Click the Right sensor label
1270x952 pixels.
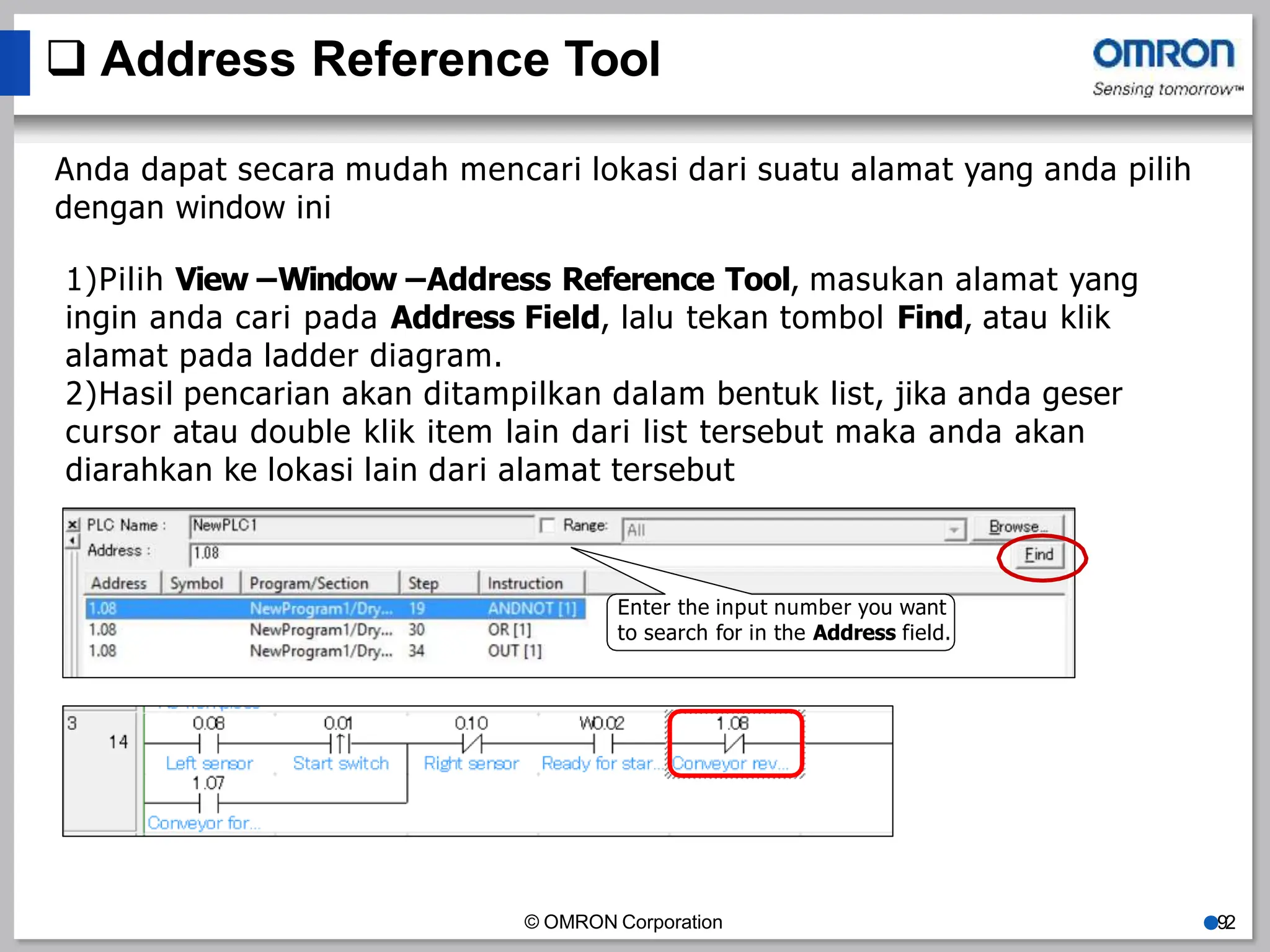click(x=471, y=764)
